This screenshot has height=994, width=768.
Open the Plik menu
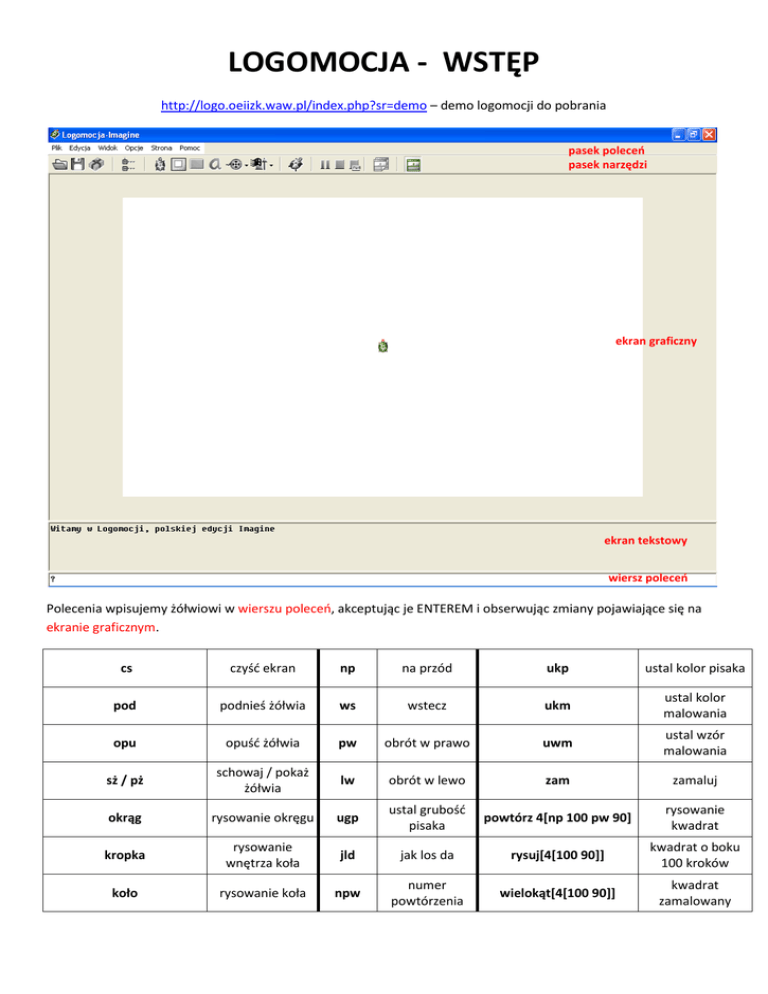58,148
